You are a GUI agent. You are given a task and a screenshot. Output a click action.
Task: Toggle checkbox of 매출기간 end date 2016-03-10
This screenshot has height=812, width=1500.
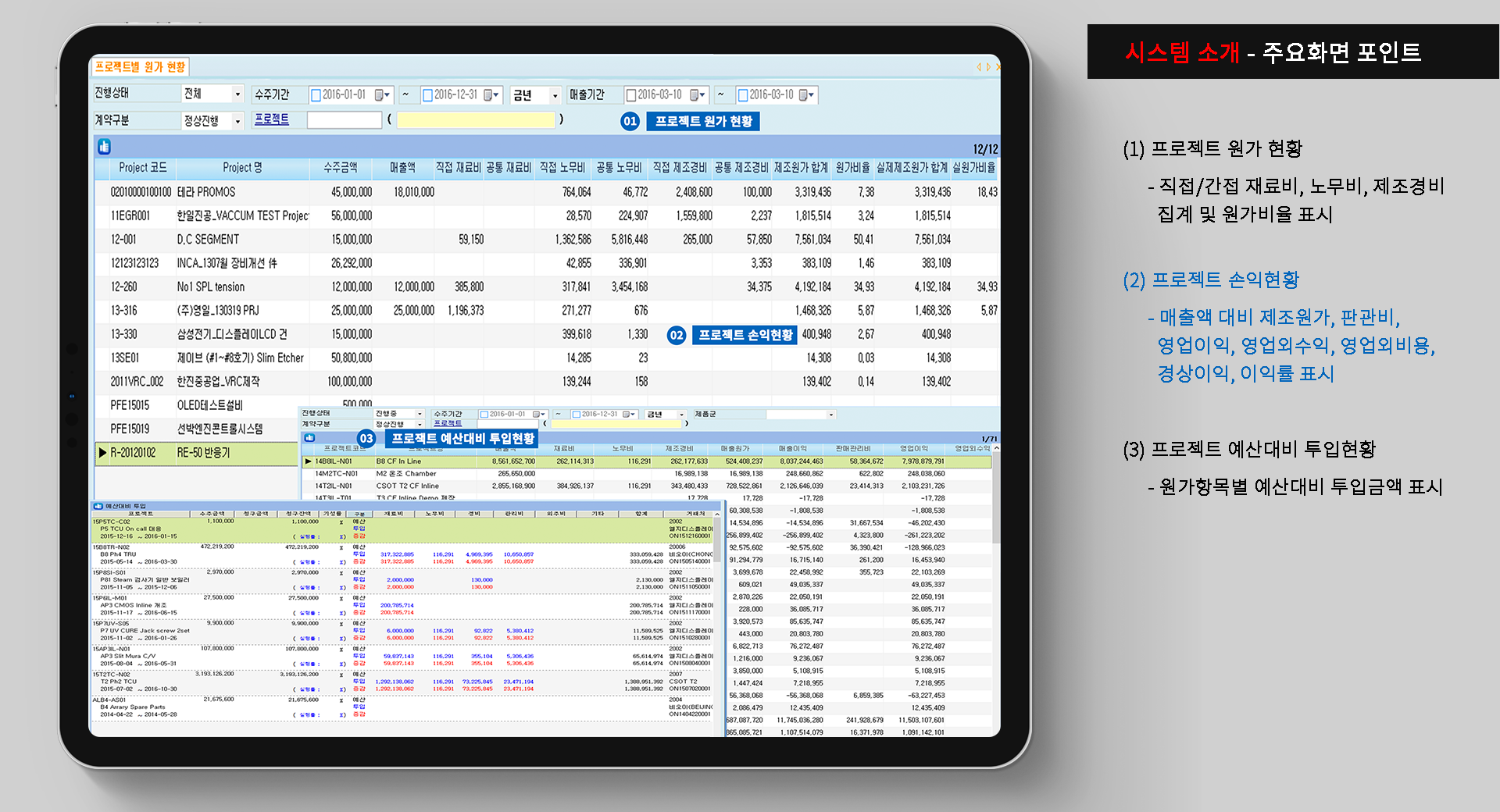point(743,95)
